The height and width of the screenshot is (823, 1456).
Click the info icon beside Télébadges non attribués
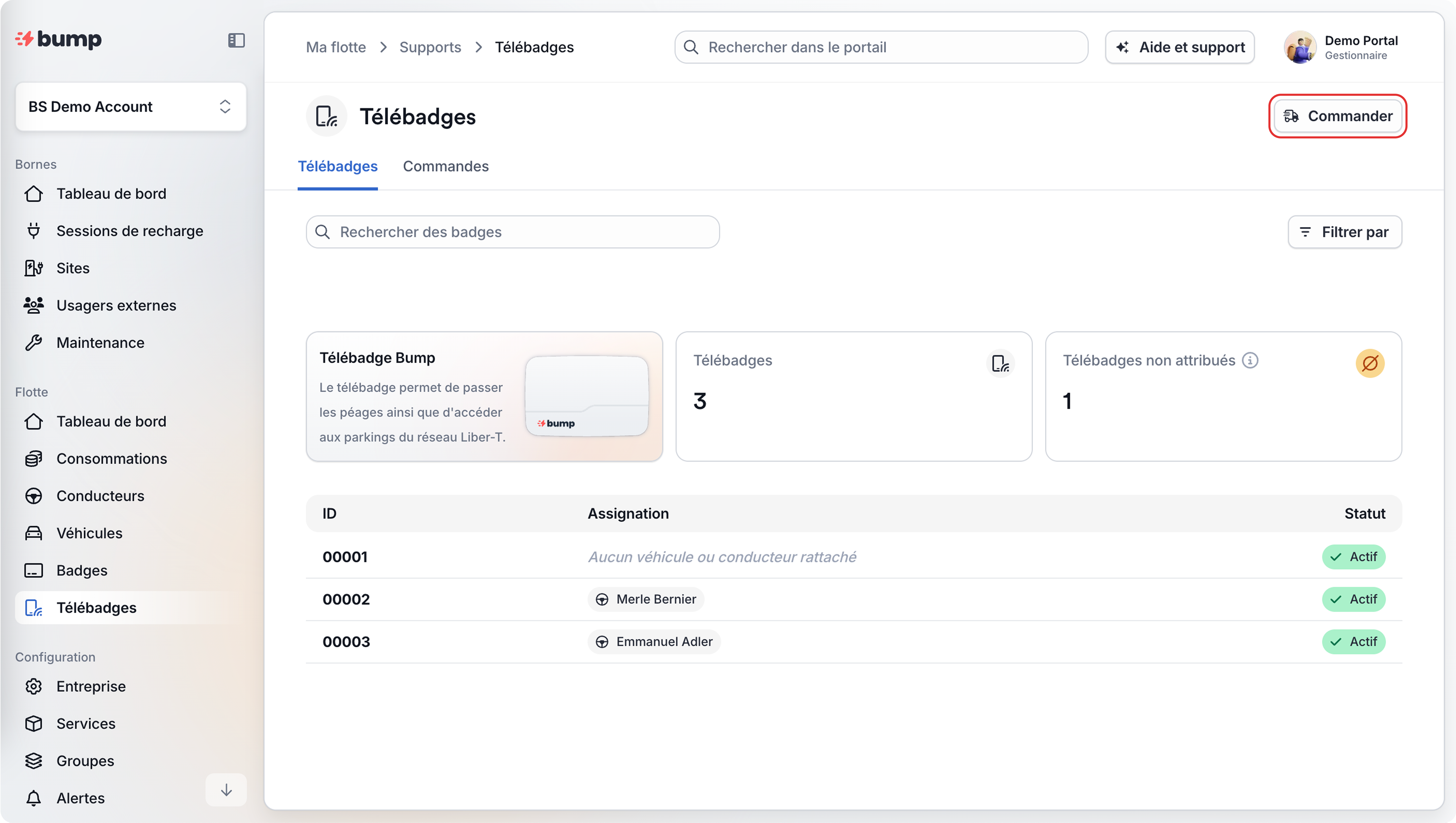pyautogui.click(x=1250, y=361)
